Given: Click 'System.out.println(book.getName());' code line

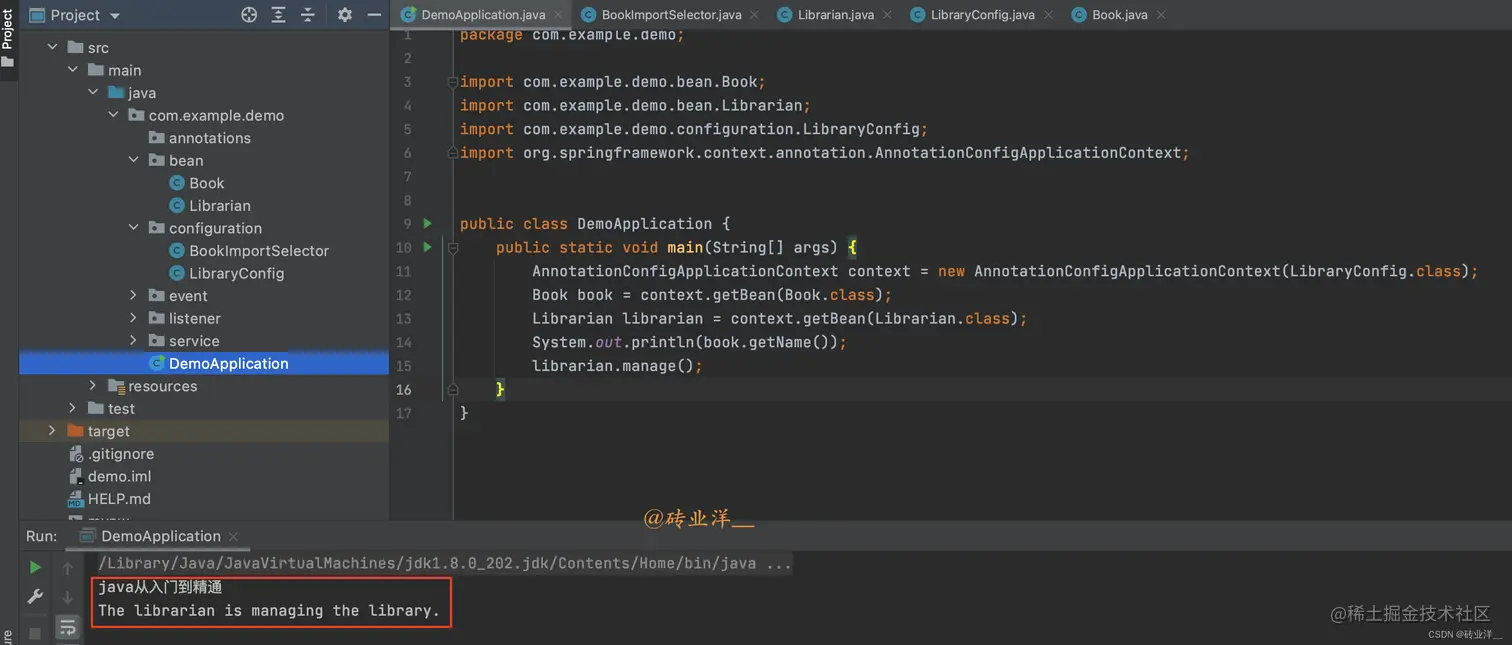Looking at the screenshot, I should [x=689, y=342].
